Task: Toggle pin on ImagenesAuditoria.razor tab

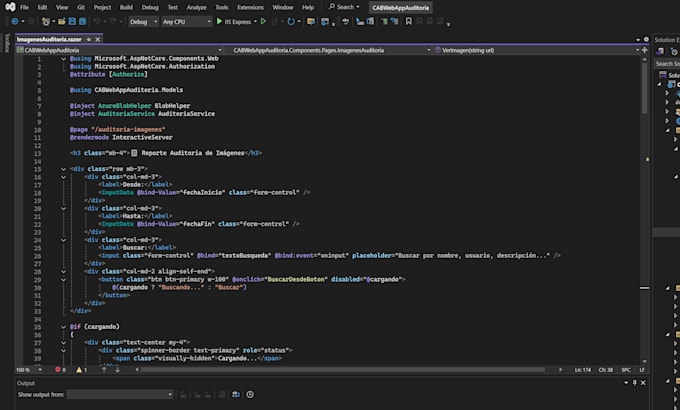Action: tap(89, 39)
